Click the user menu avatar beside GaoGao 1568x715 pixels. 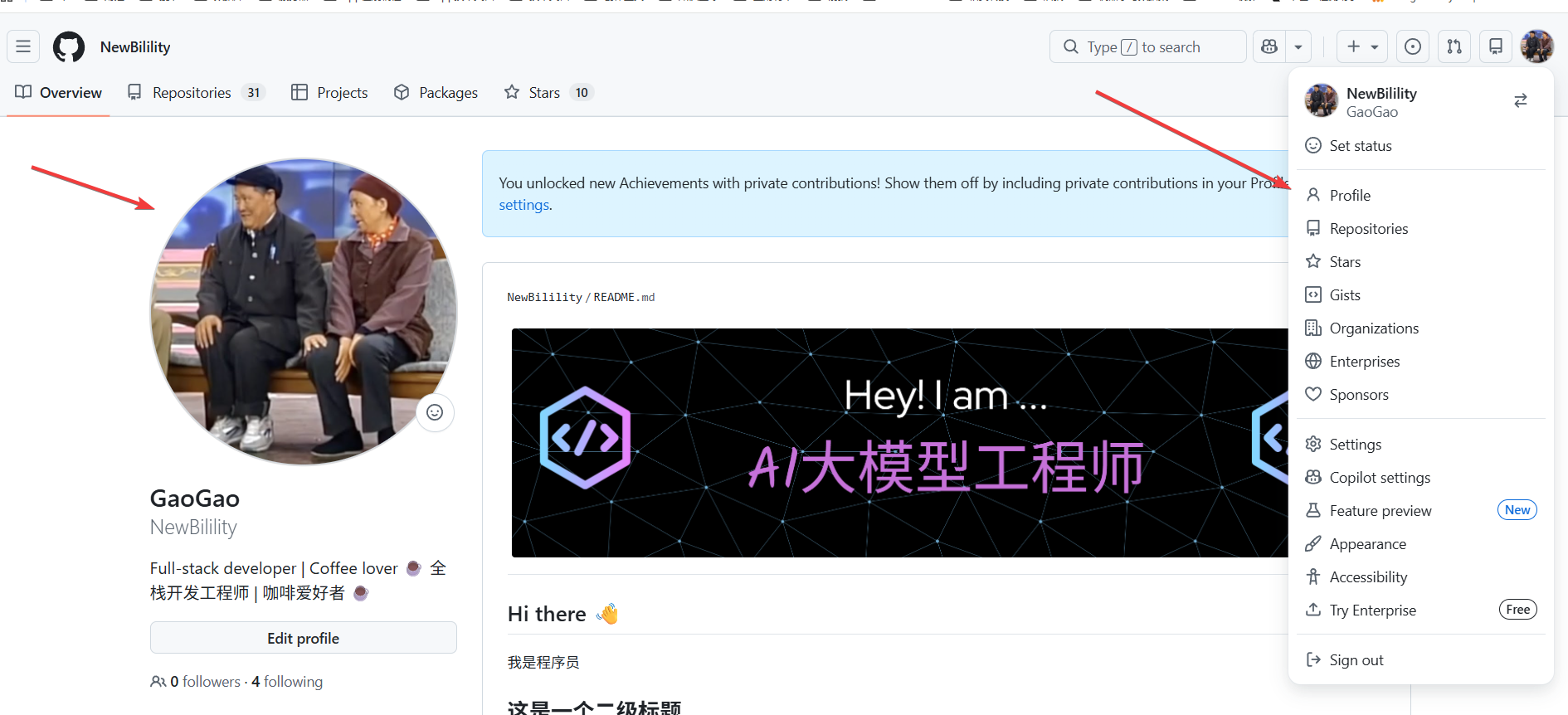(x=1321, y=100)
